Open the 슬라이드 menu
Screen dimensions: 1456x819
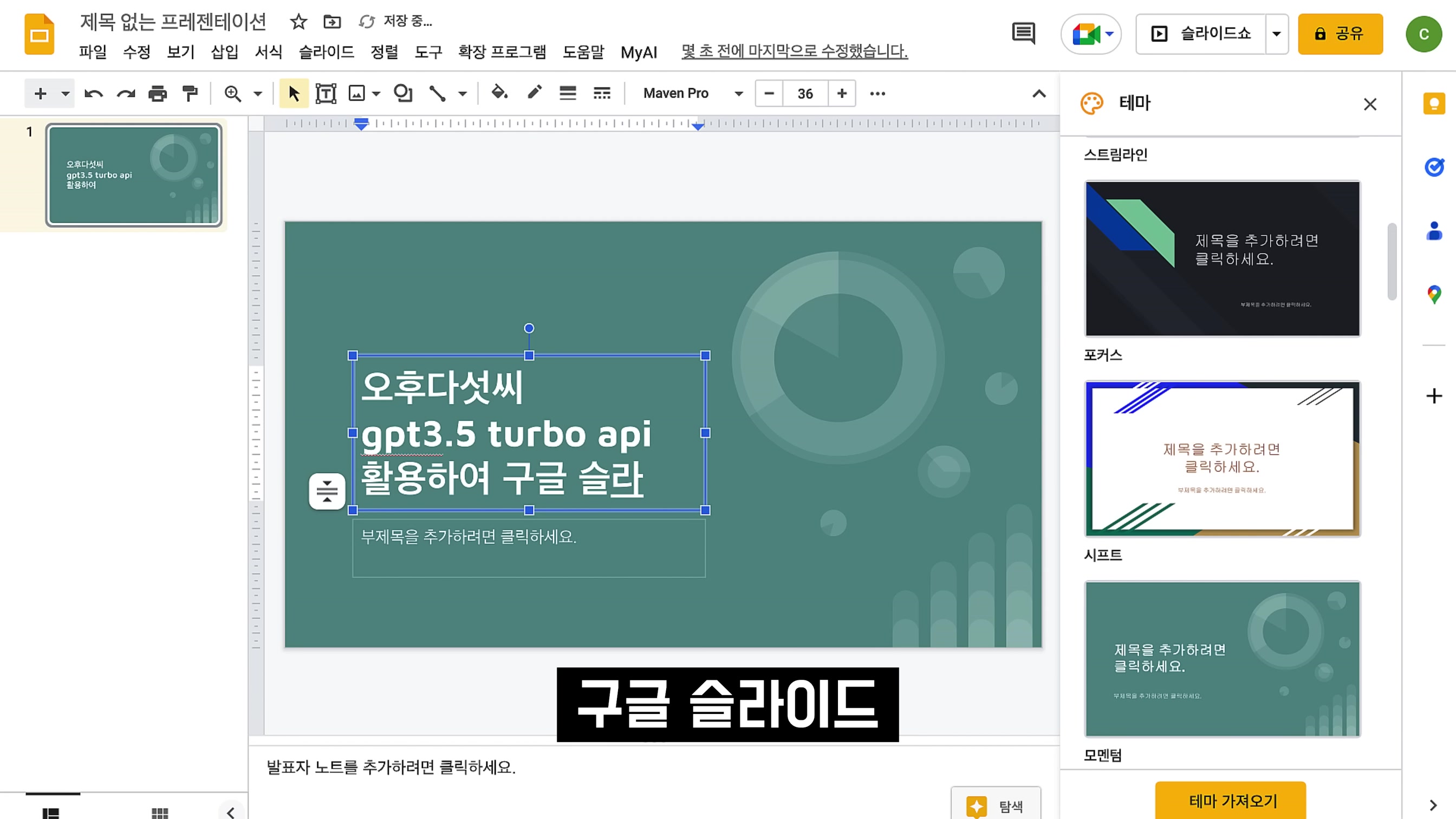[x=326, y=52]
